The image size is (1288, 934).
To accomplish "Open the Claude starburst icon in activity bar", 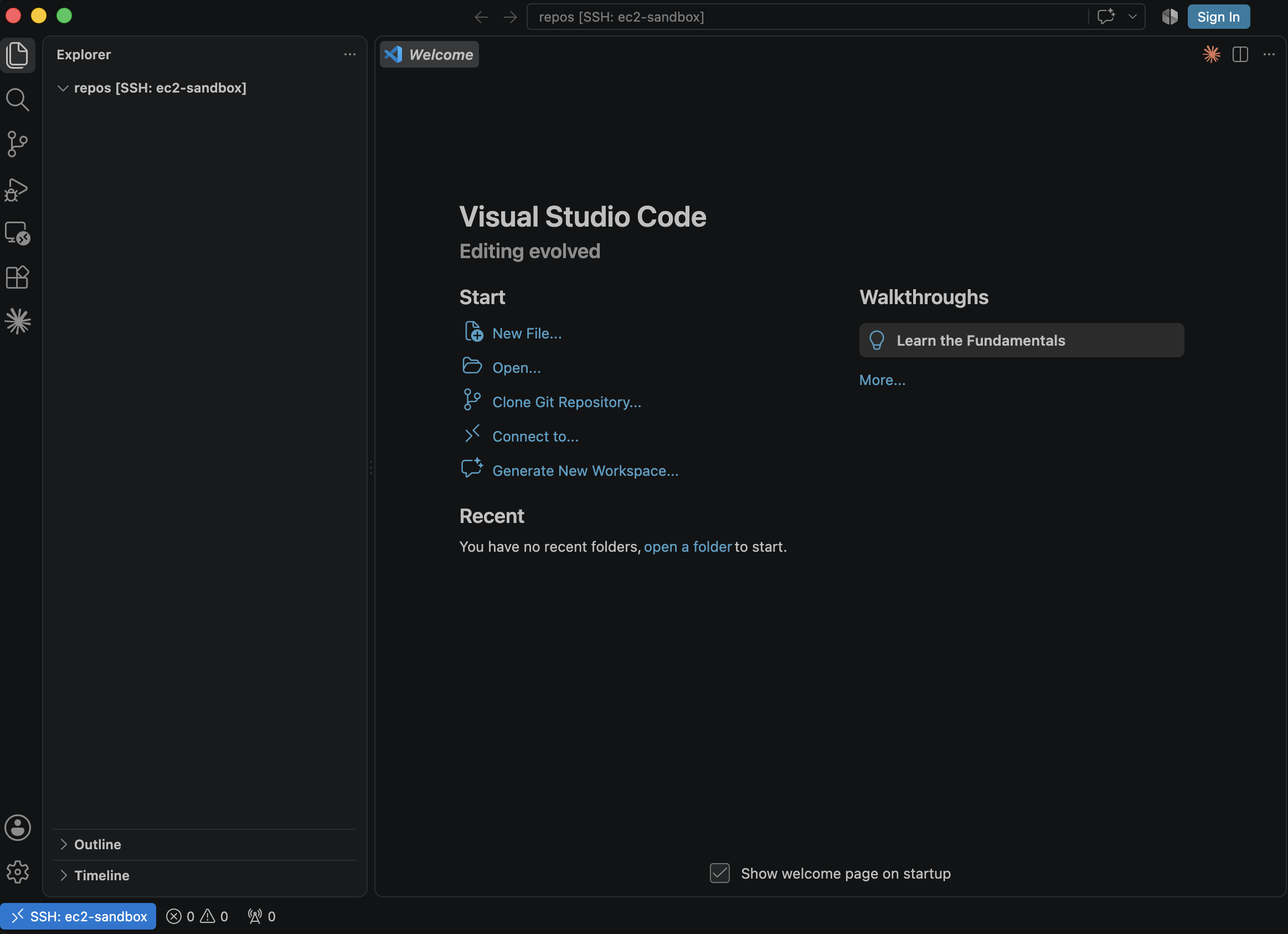I will click(18, 321).
